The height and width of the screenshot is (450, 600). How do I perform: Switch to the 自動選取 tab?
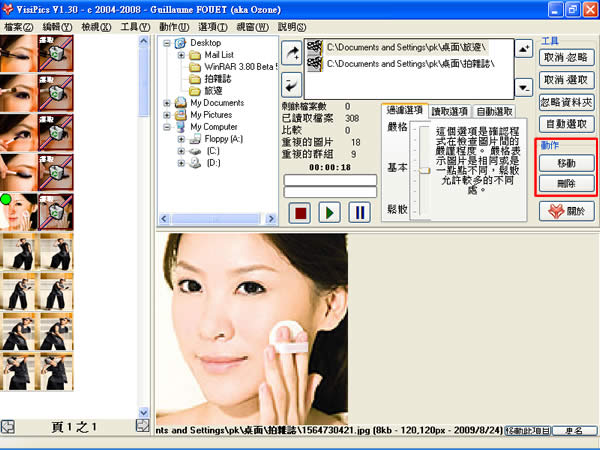497,111
